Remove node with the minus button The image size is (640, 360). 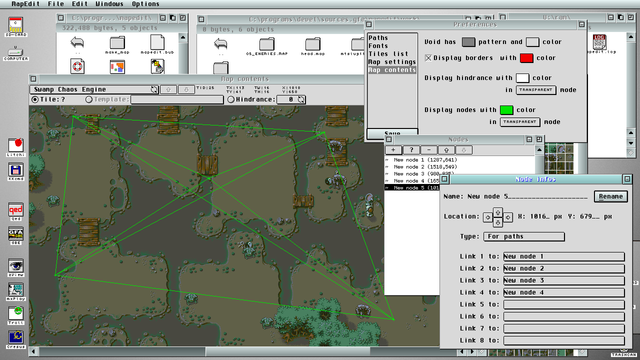tap(429, 150)
